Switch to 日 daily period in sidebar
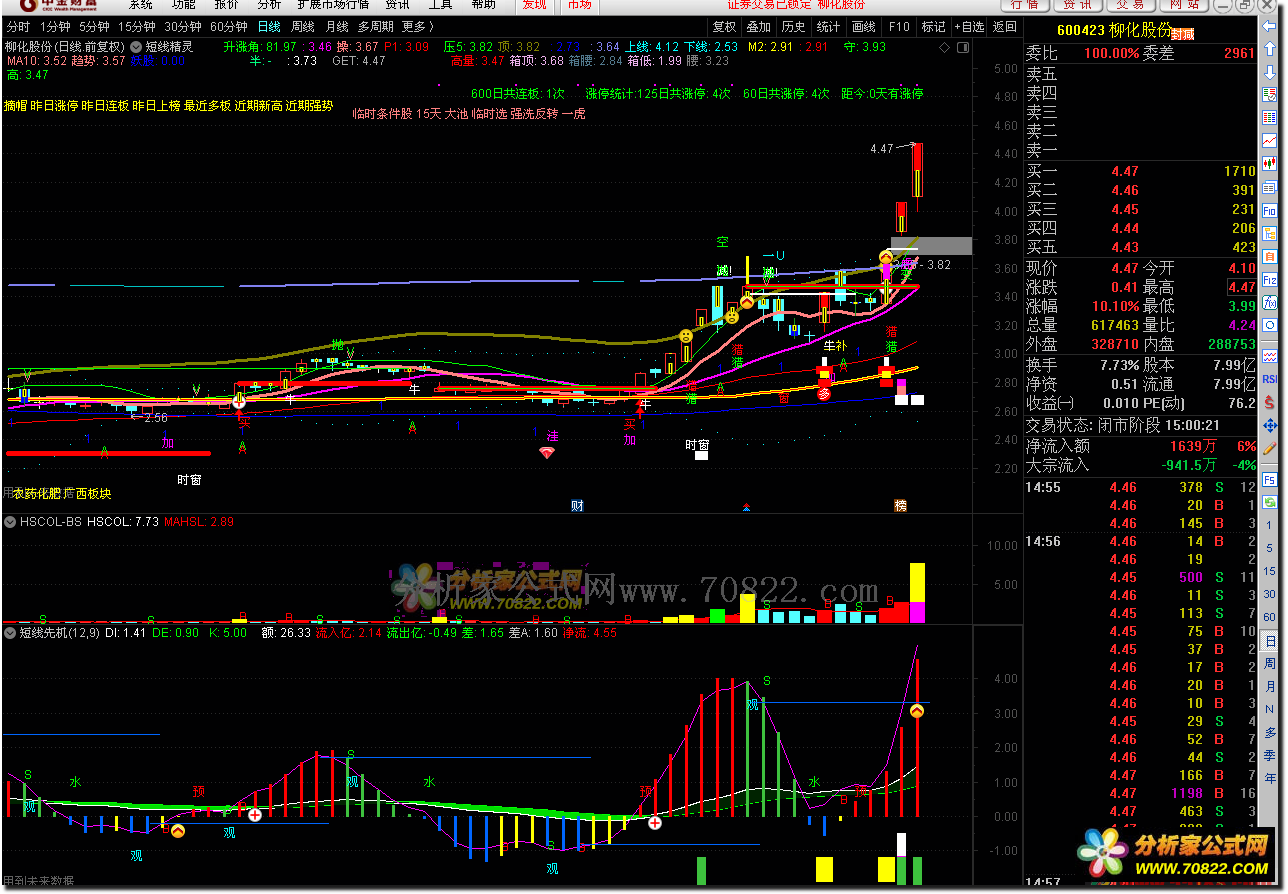The height and width of the screenshot is (894, 1288). coord(1270,641)
